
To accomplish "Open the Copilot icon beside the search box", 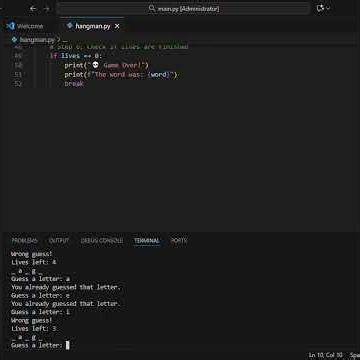I will 320,8.
